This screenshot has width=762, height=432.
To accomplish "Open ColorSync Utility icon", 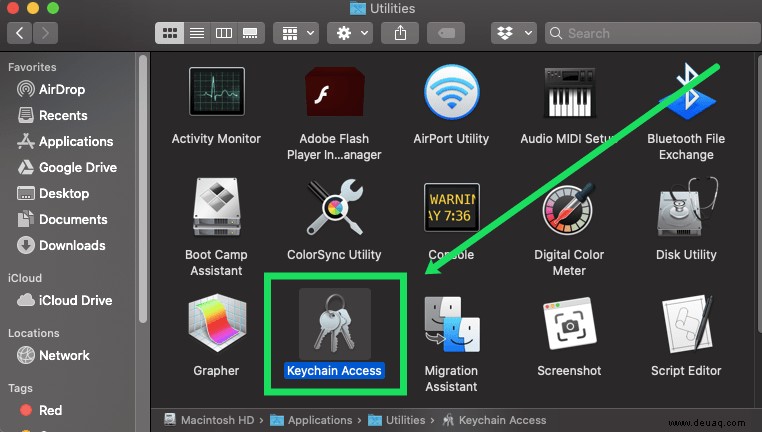I will point(334,207).
